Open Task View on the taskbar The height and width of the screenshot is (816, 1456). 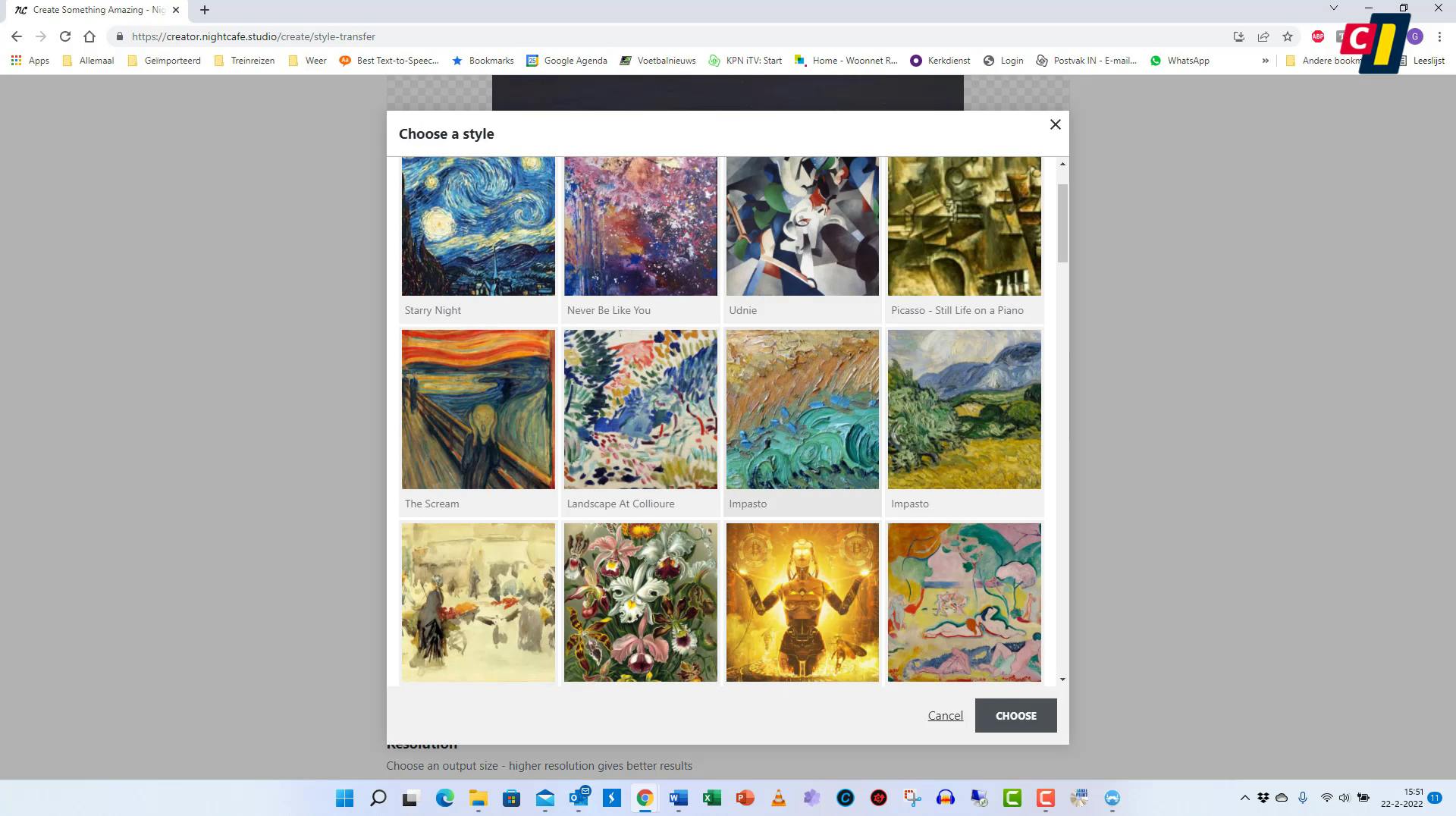coord(410,798)
